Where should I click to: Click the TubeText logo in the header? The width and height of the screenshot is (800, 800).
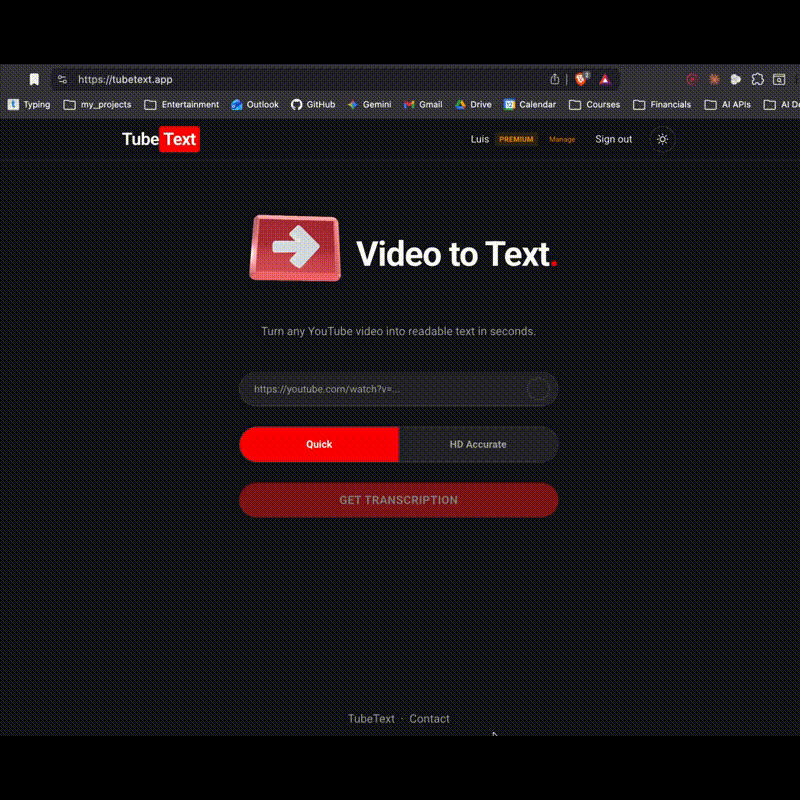160,139
